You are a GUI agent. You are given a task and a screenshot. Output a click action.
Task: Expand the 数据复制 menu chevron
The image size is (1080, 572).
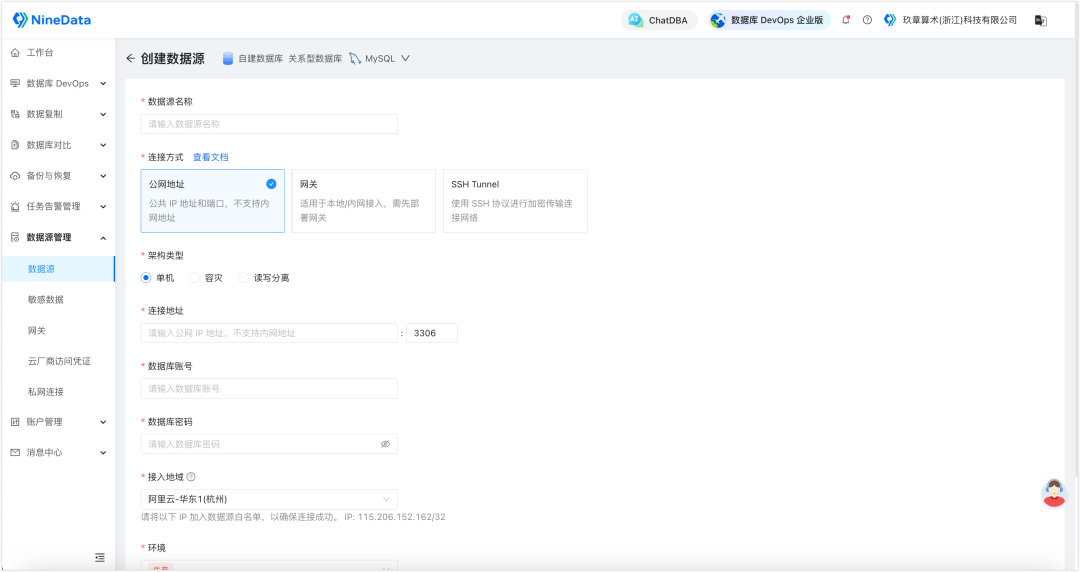click(x=103, y=114)
